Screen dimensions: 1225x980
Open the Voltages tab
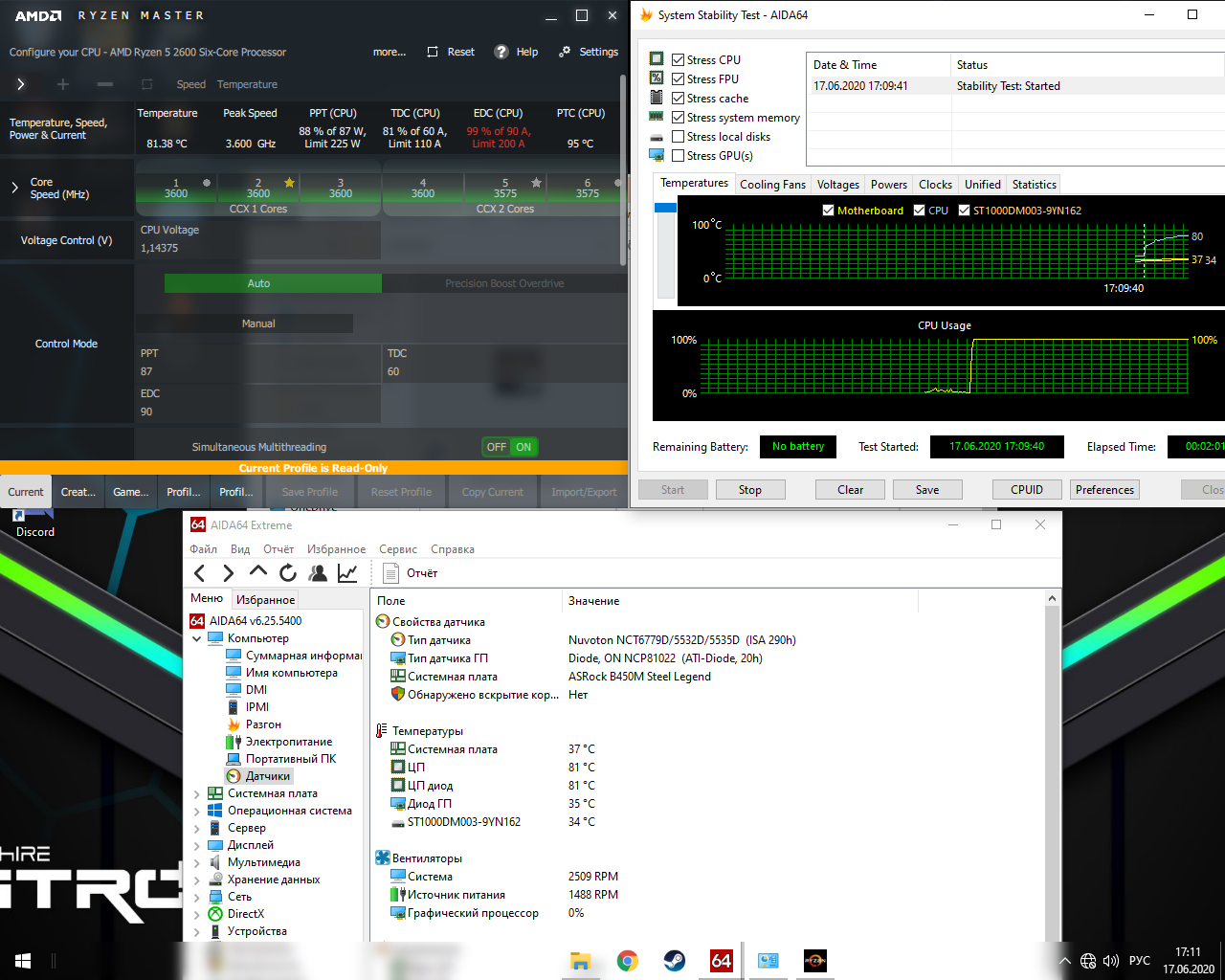pos(838,185)
